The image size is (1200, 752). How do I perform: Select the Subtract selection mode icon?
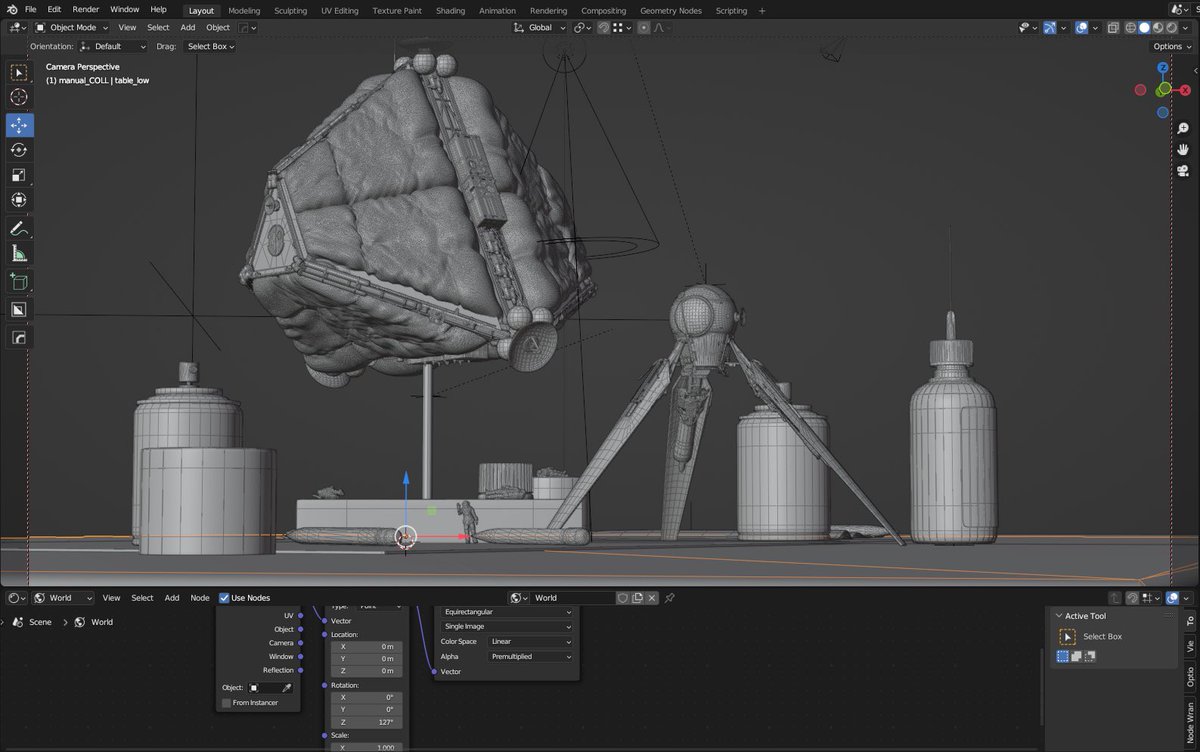1089,656
